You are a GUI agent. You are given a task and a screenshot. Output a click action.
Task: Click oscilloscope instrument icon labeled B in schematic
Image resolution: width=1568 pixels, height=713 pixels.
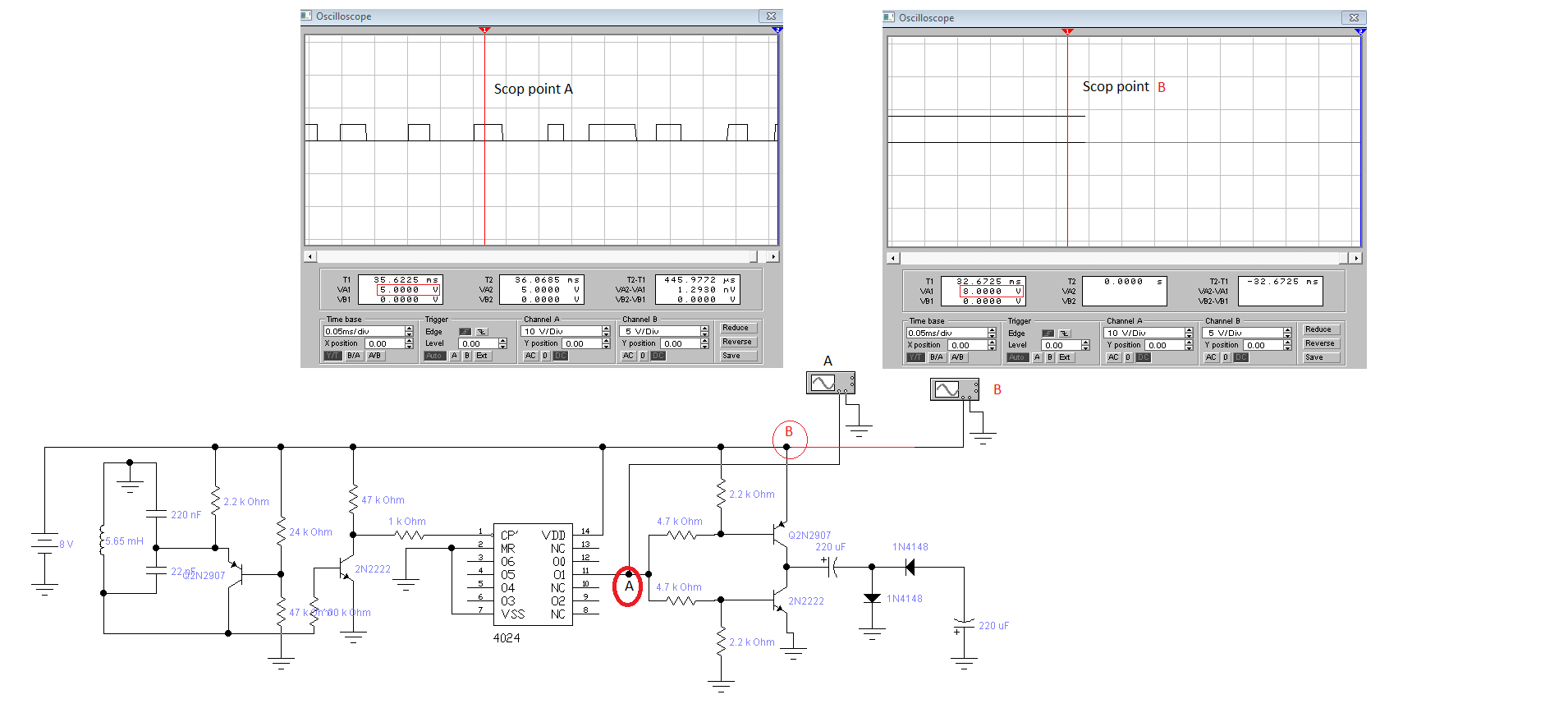pyautogui.click(x=955, y=389)
